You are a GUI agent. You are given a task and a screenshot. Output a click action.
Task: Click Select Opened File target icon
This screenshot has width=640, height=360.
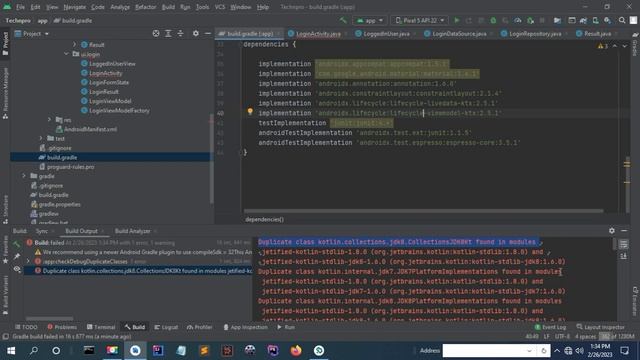point(156,33)
